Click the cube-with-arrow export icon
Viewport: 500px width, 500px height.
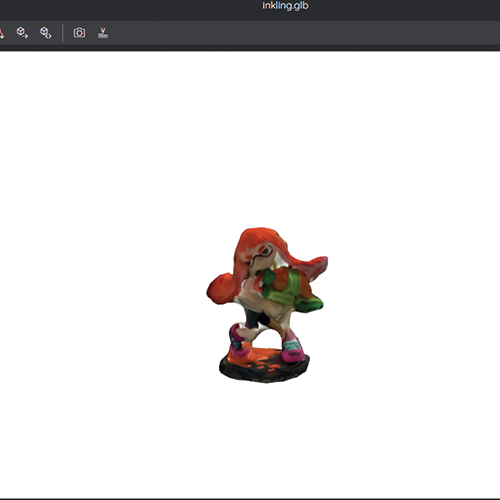pos(22,33)
